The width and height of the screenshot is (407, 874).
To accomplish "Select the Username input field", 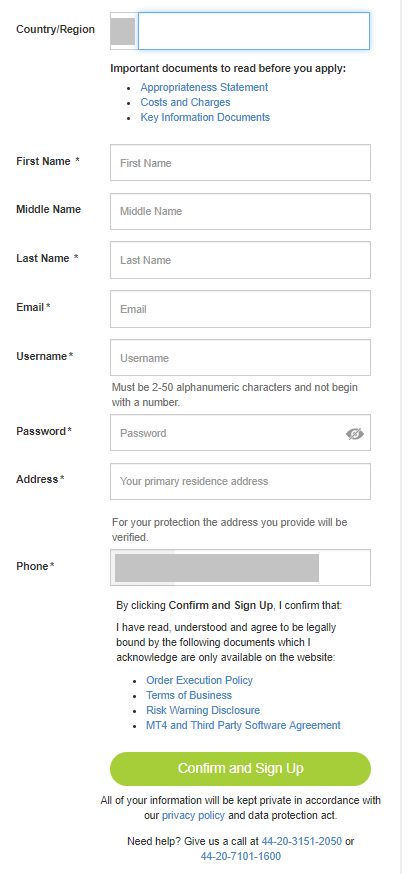I will (240, 358).
